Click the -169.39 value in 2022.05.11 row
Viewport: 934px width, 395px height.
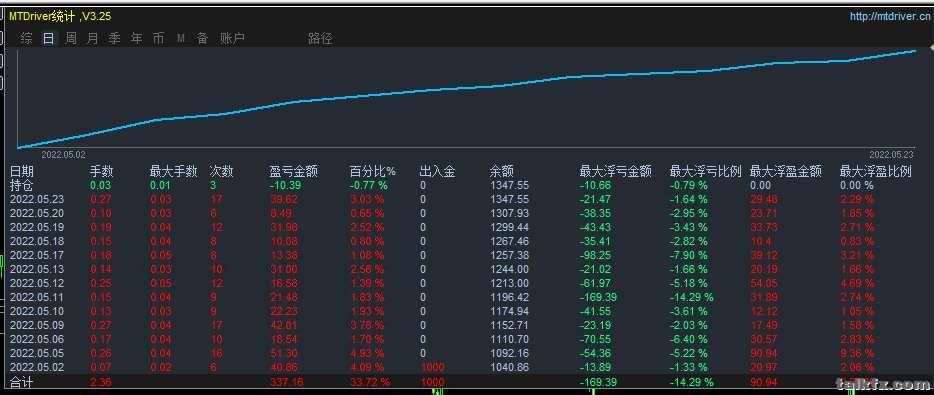(598, 297)
